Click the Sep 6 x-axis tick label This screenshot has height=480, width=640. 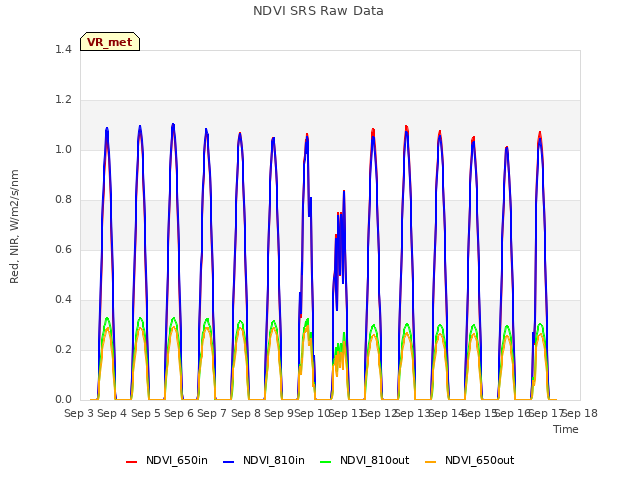(x=179, y=413)
